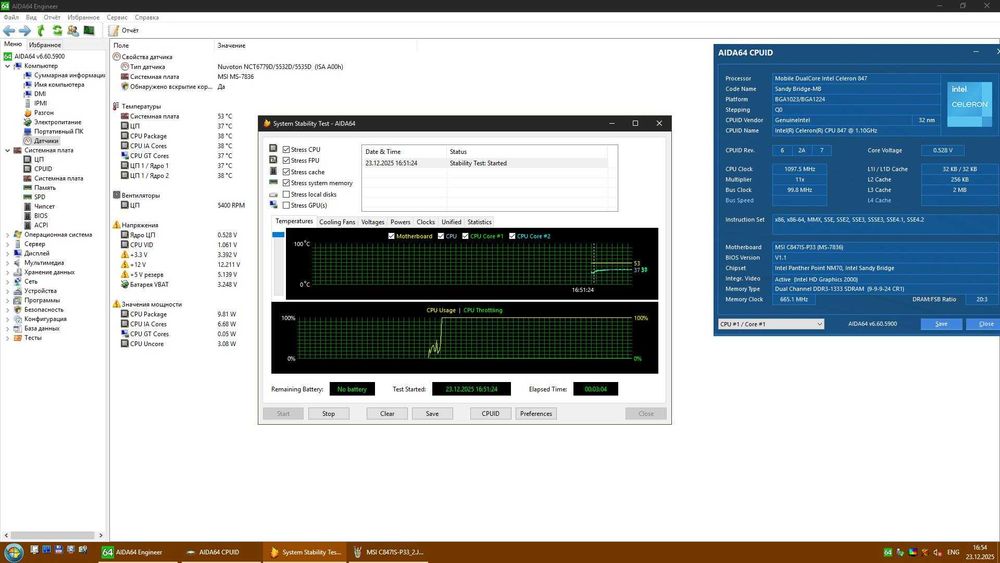
Task: Click the Clear button
Action: pyautogui.click(x=387, y=413)
